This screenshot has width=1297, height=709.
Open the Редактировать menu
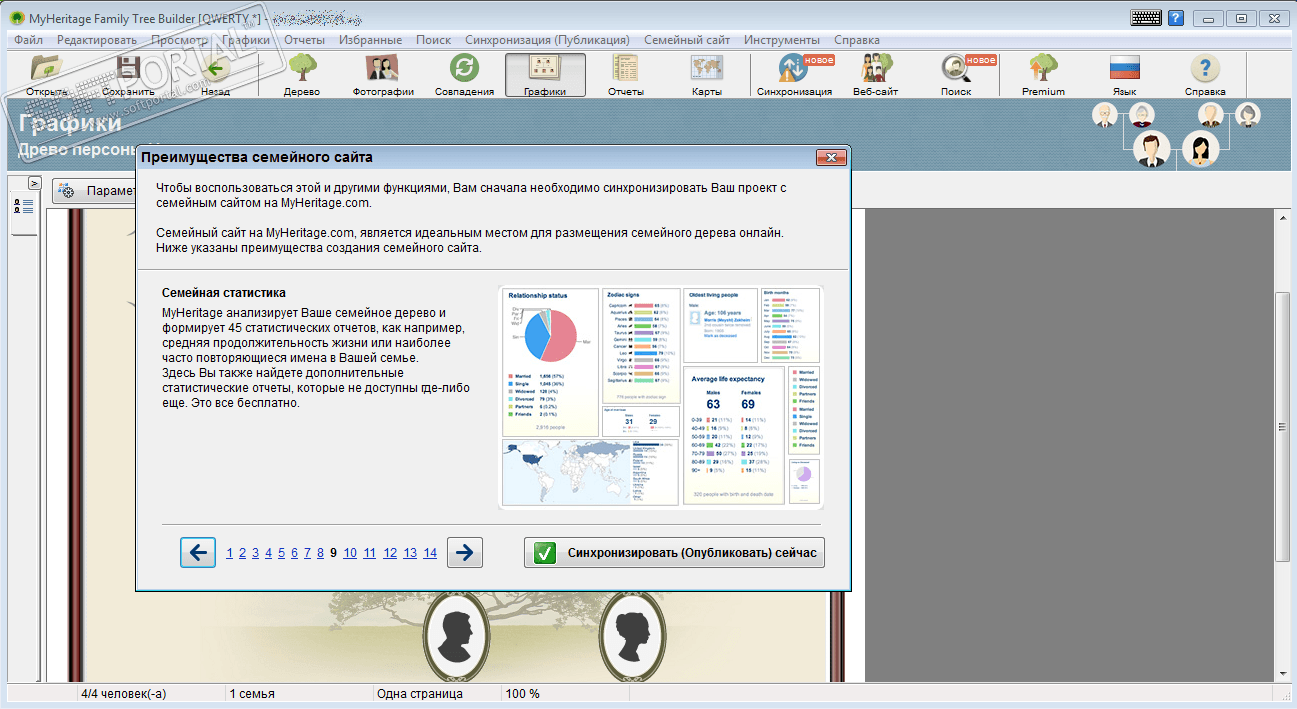coord(97,40)
